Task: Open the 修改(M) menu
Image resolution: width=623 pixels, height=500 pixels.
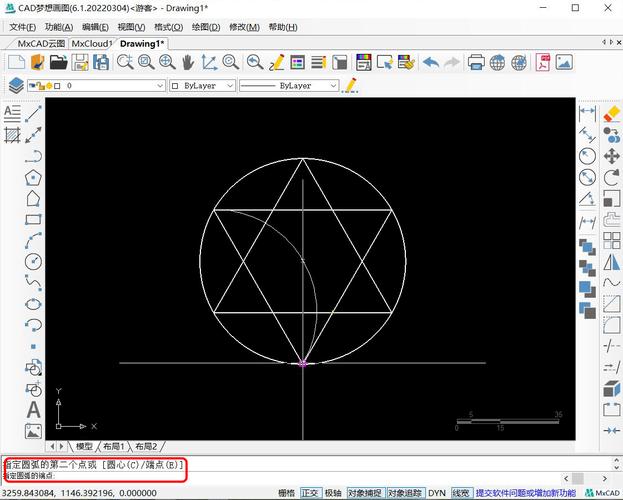Action: click(244, 27)
